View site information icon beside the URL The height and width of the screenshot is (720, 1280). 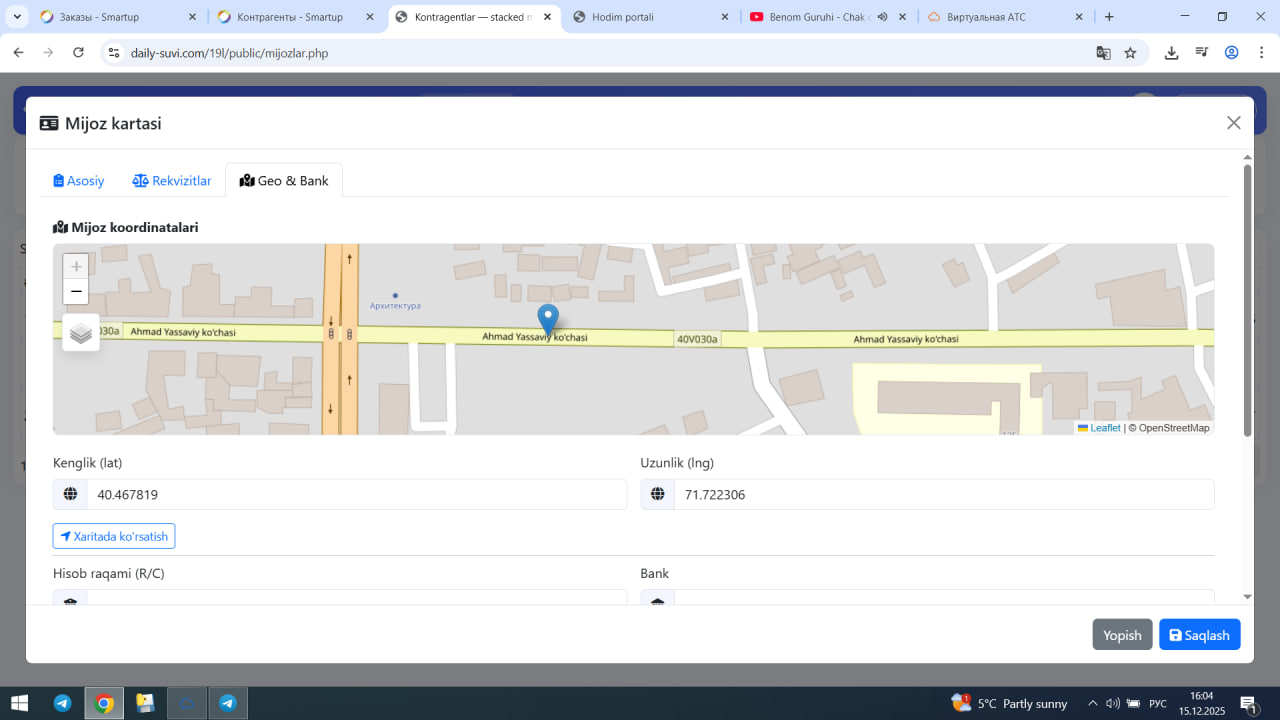(113, 53)
